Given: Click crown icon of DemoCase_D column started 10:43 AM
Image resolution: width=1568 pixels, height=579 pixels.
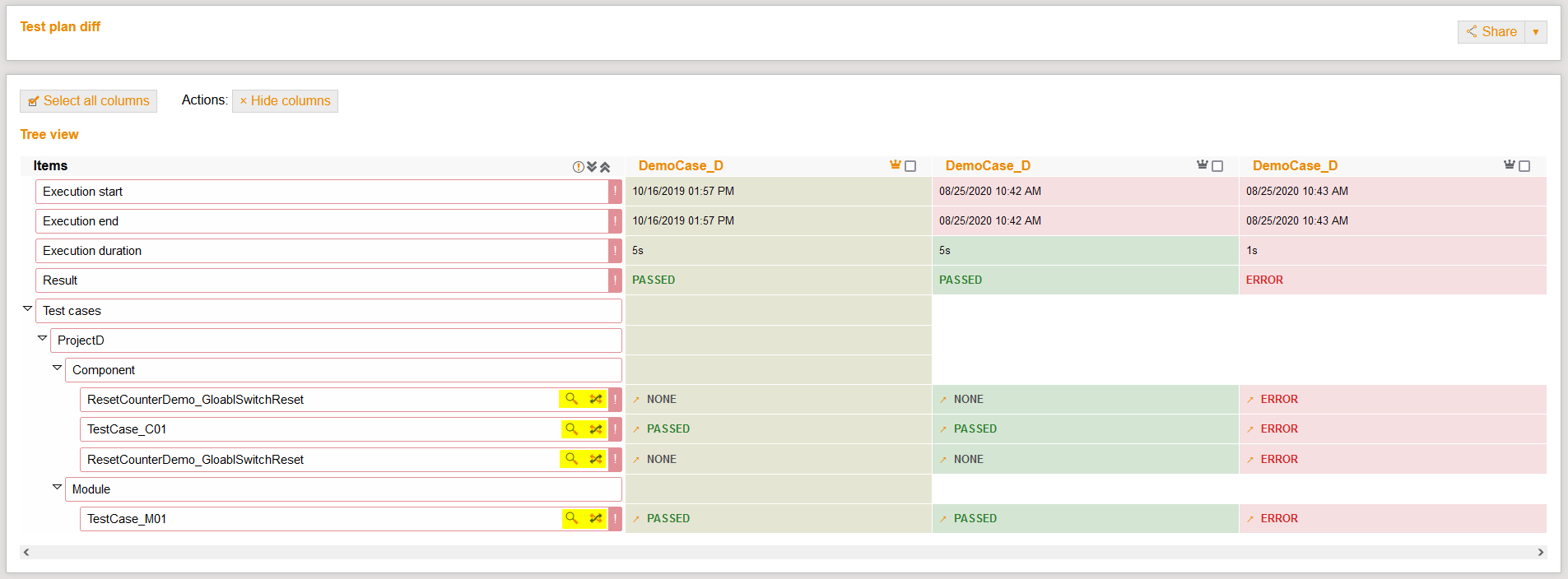Looking at the screenshot, I should [1510, 165].
